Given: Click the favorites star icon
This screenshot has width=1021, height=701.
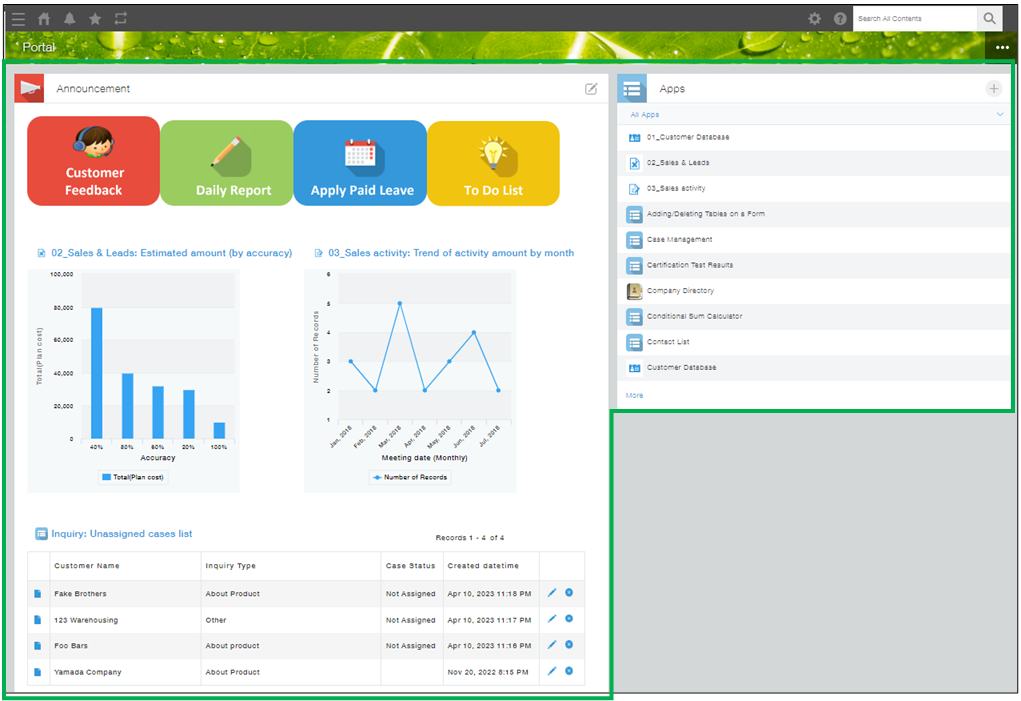Looking at the screenshot, I should pos(93,17).
